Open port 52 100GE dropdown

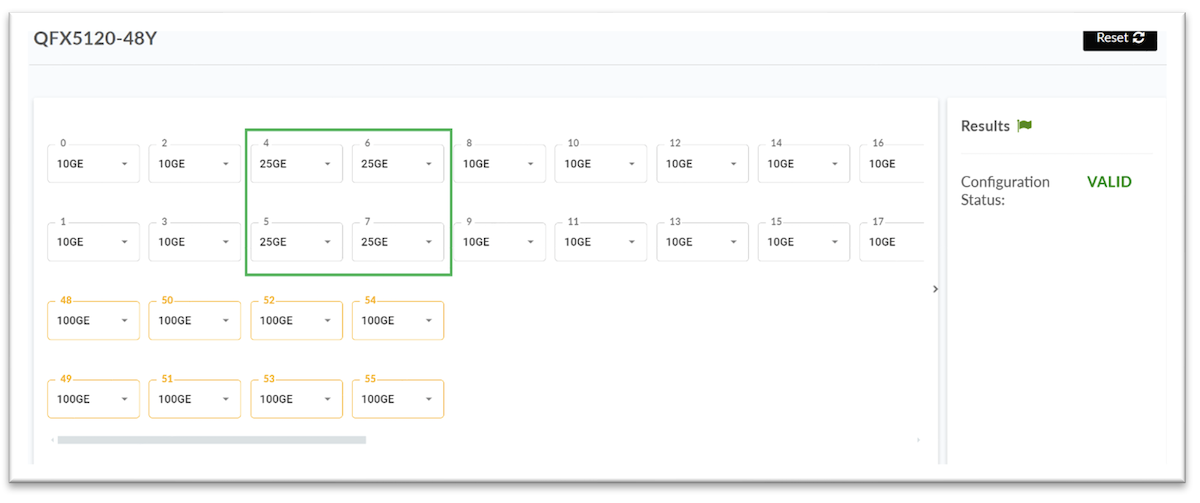[x=296, y=320]
